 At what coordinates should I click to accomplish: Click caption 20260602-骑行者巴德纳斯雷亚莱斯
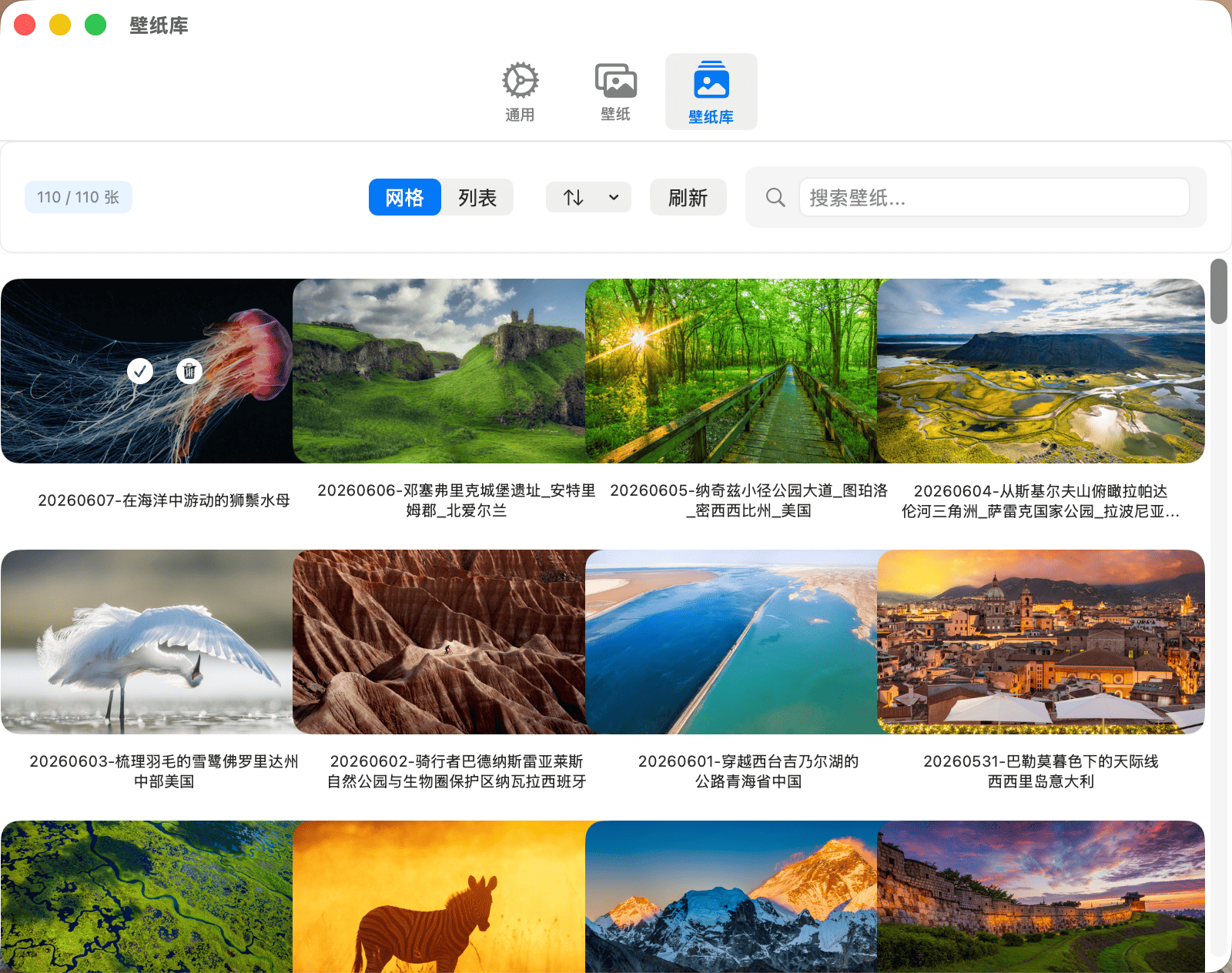(457, 771)
